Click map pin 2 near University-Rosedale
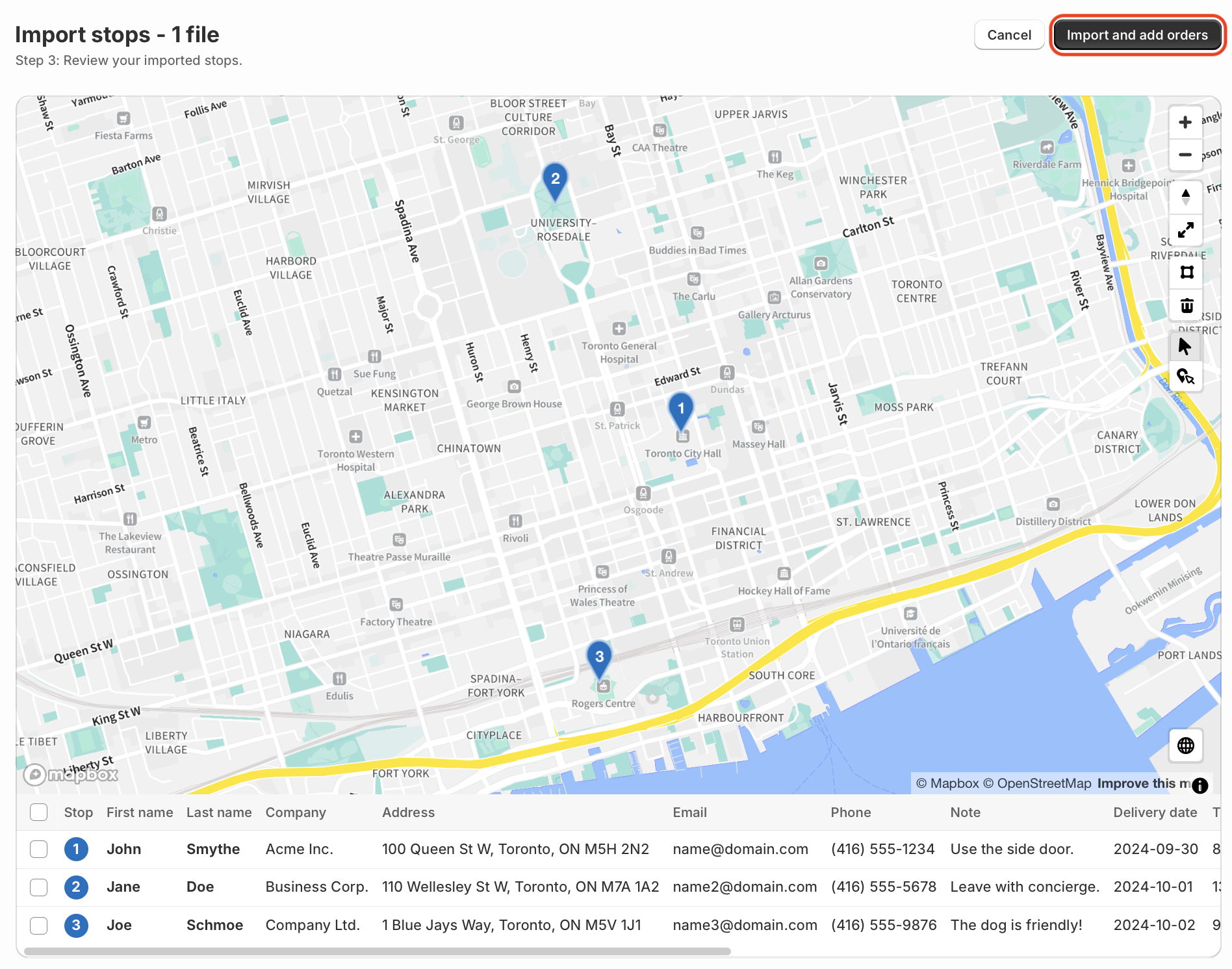1232x969 pixels. coord(555,181)
